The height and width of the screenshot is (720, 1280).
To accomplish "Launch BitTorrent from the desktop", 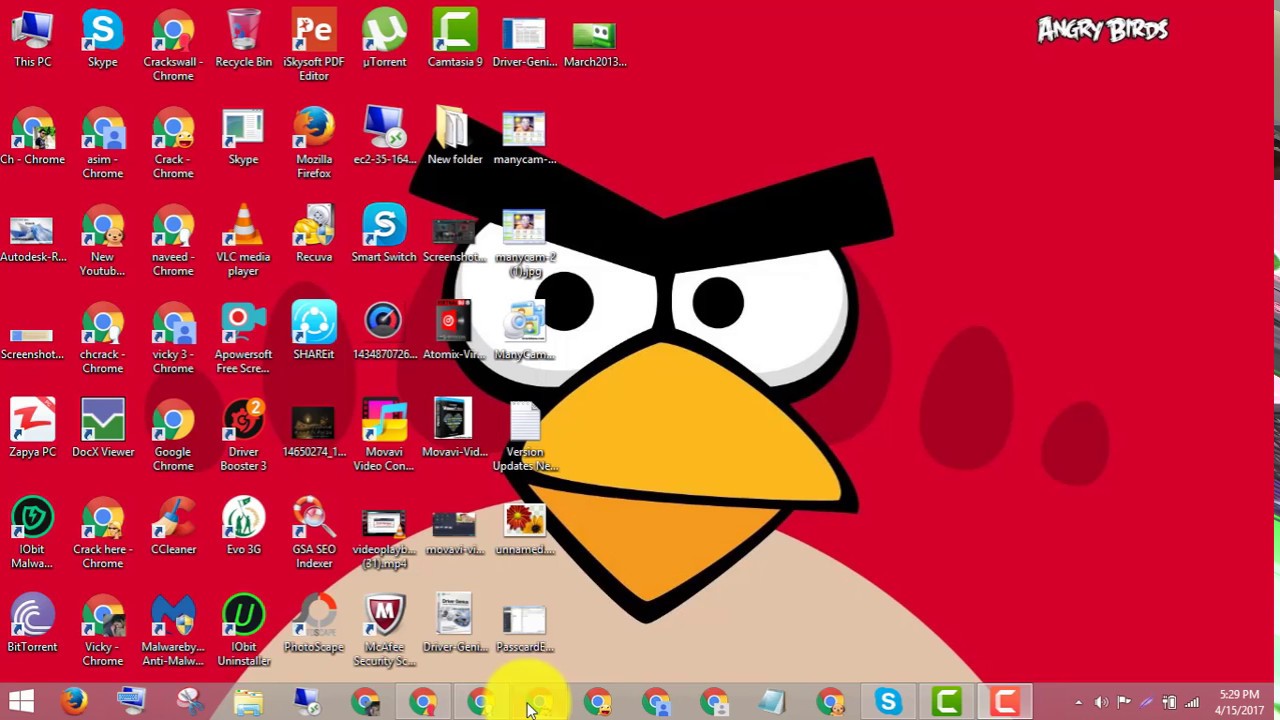I will pos(32,623).
